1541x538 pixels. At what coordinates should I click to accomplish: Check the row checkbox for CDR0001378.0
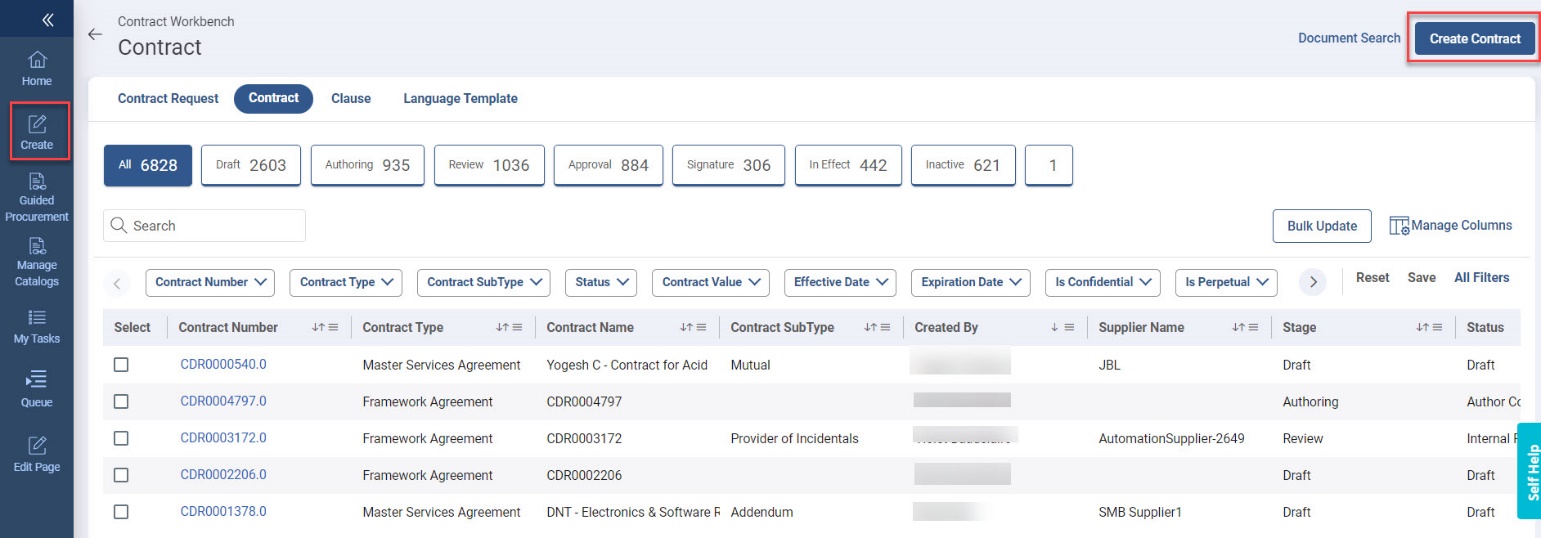click(x=121, y=512)
